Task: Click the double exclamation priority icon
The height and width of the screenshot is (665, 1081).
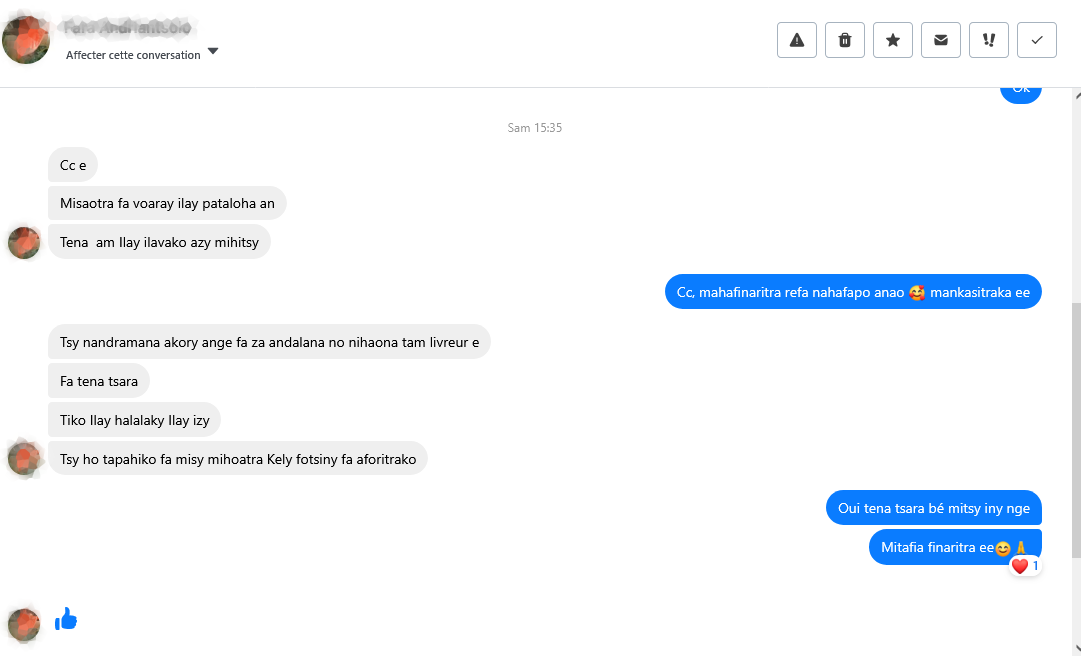Action: (x=989, y=40)
